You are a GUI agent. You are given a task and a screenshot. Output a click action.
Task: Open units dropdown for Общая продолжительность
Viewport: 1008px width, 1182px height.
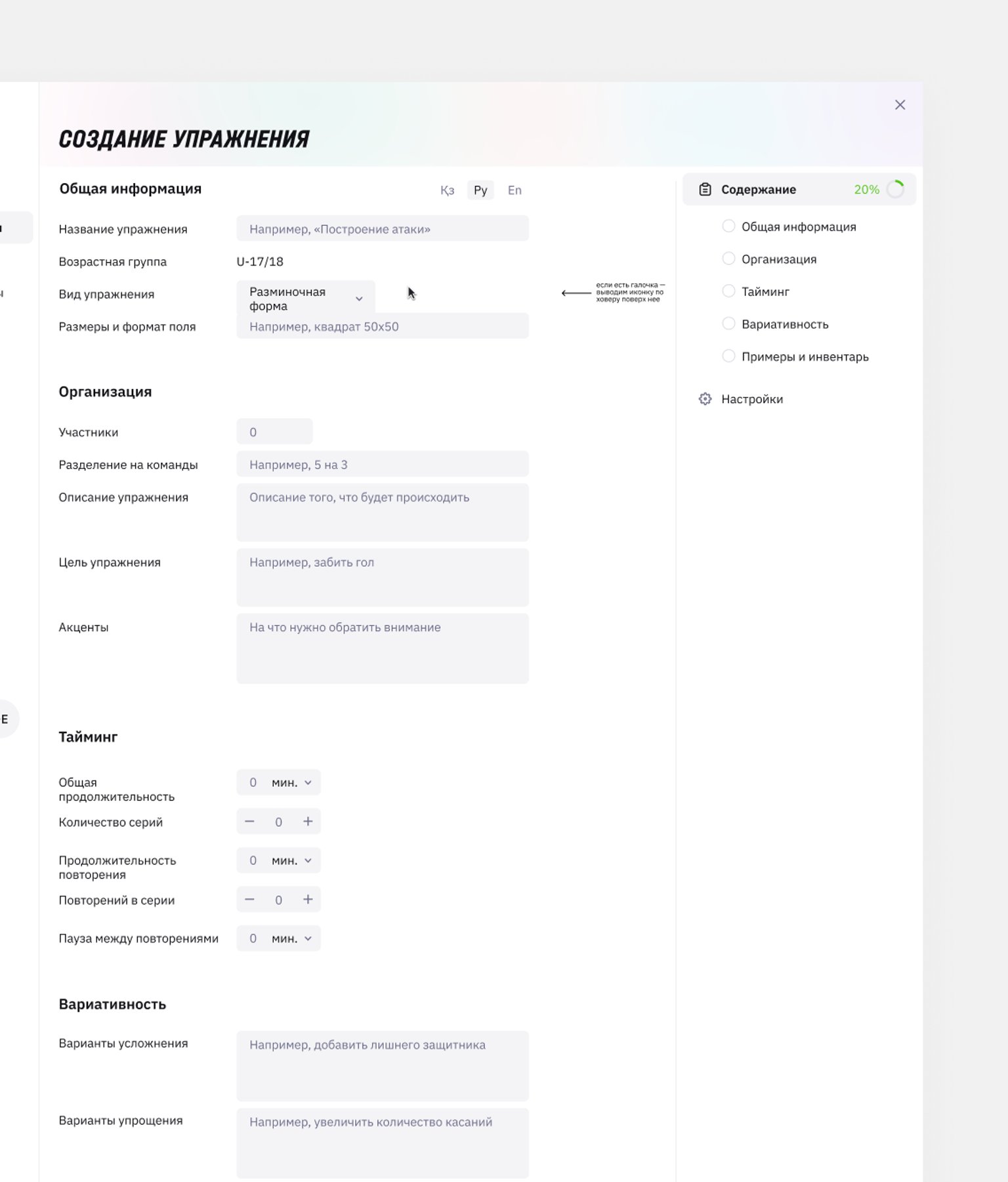293,782
